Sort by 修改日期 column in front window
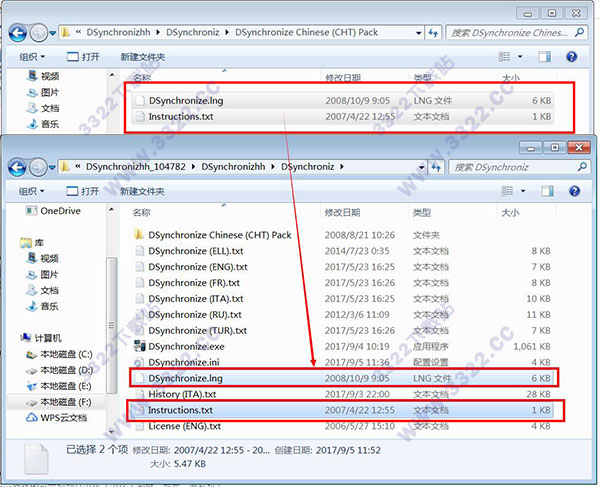The width and height of the screenshot is (600, 487). pos(342,213)
